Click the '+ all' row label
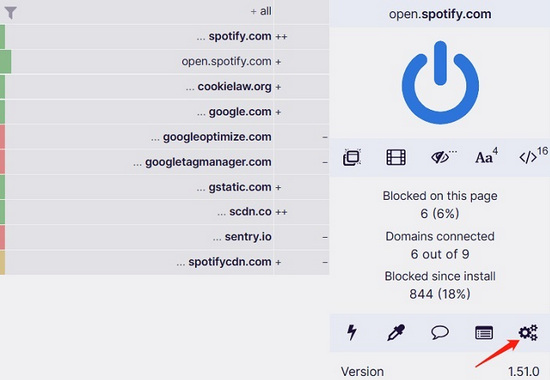The width and height of the screenshot is (550, 380). tap(261, 12)
